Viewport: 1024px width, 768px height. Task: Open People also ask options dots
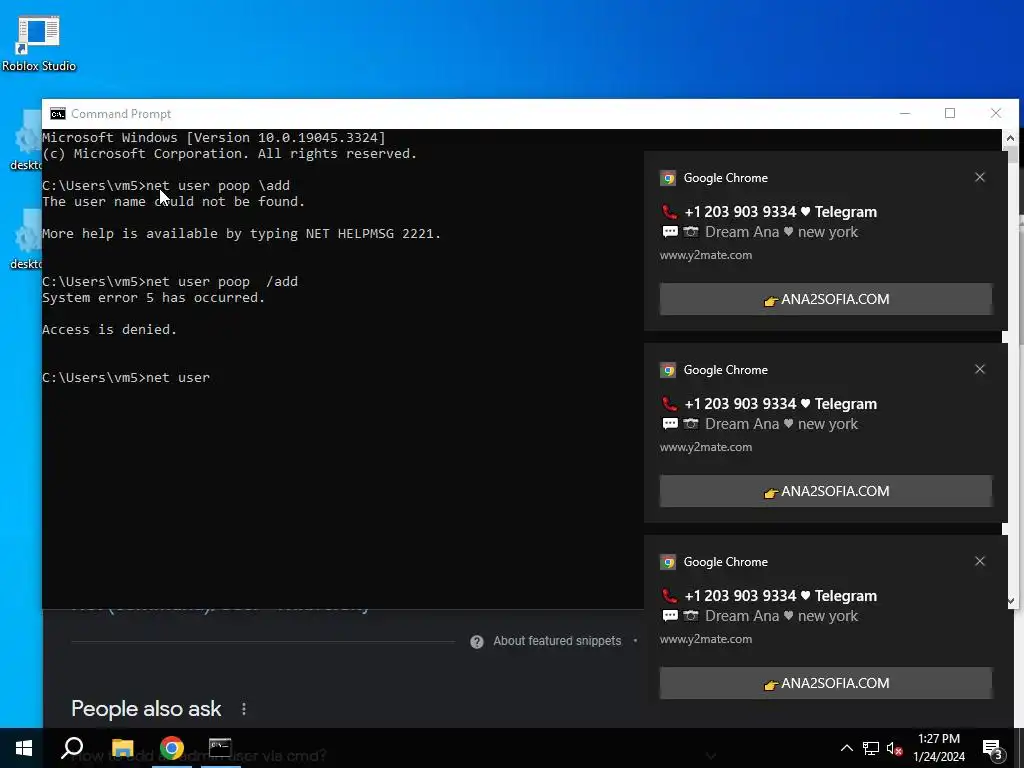244,709
